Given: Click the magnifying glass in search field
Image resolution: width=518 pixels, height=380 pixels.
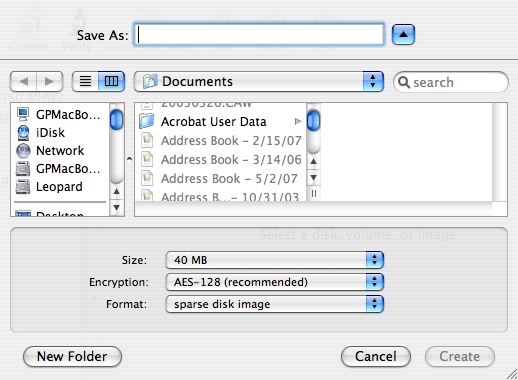Looking at the screenshot, I should (404, 82).
